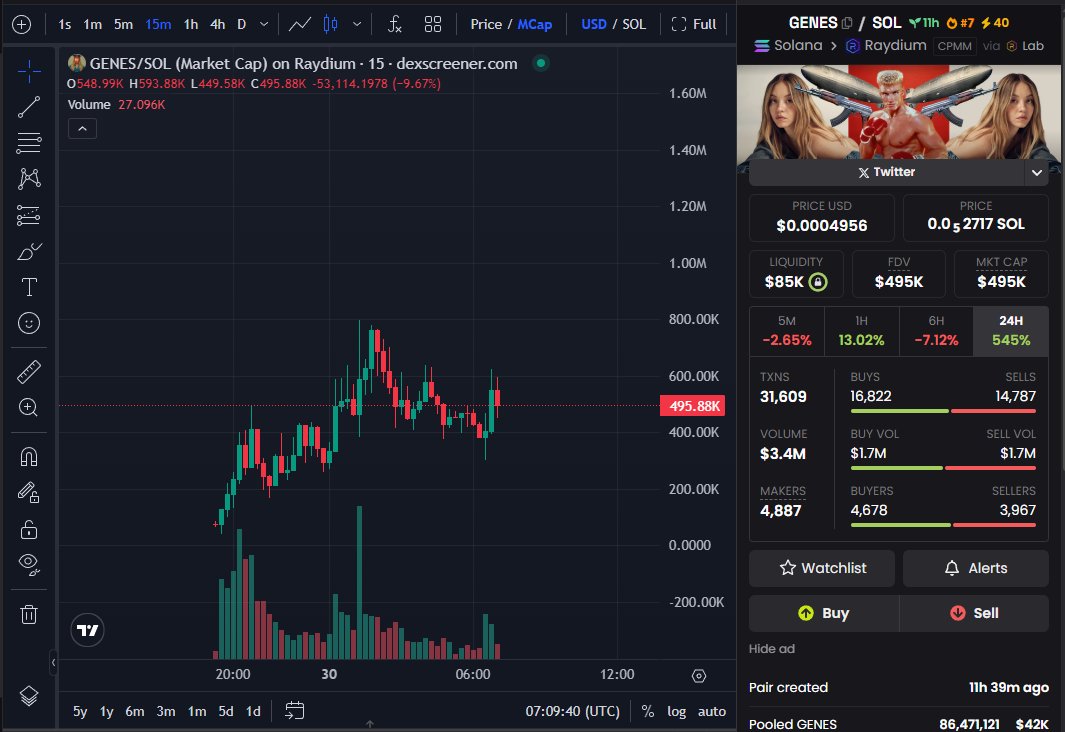The image size is (1065, 732).
Task: Toggle stay in drawing mode
Action: pos(29,492)
